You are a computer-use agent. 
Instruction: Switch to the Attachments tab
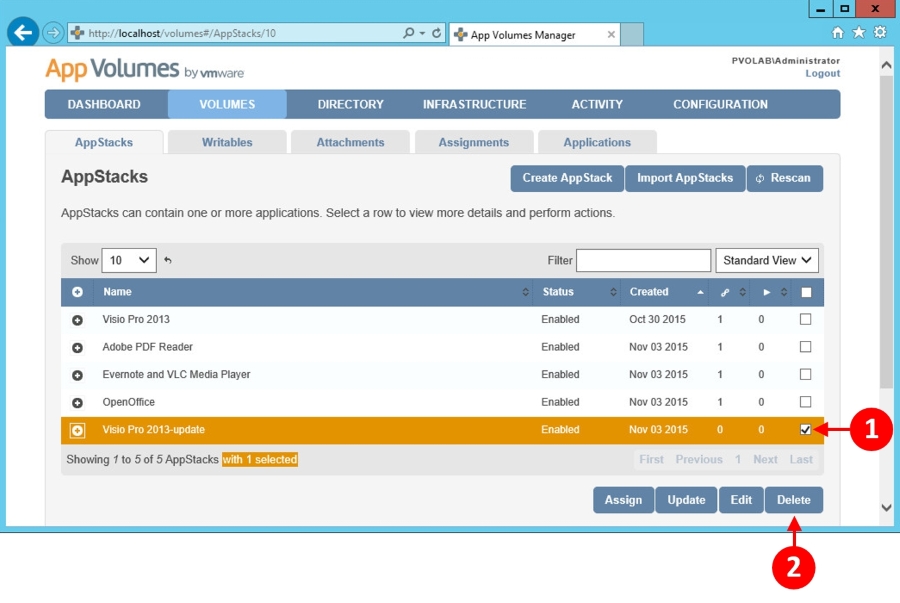351,142
